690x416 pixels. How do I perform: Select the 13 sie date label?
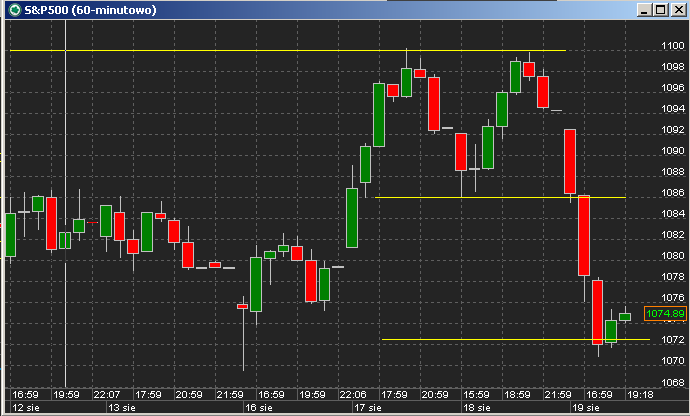point(122,408)
